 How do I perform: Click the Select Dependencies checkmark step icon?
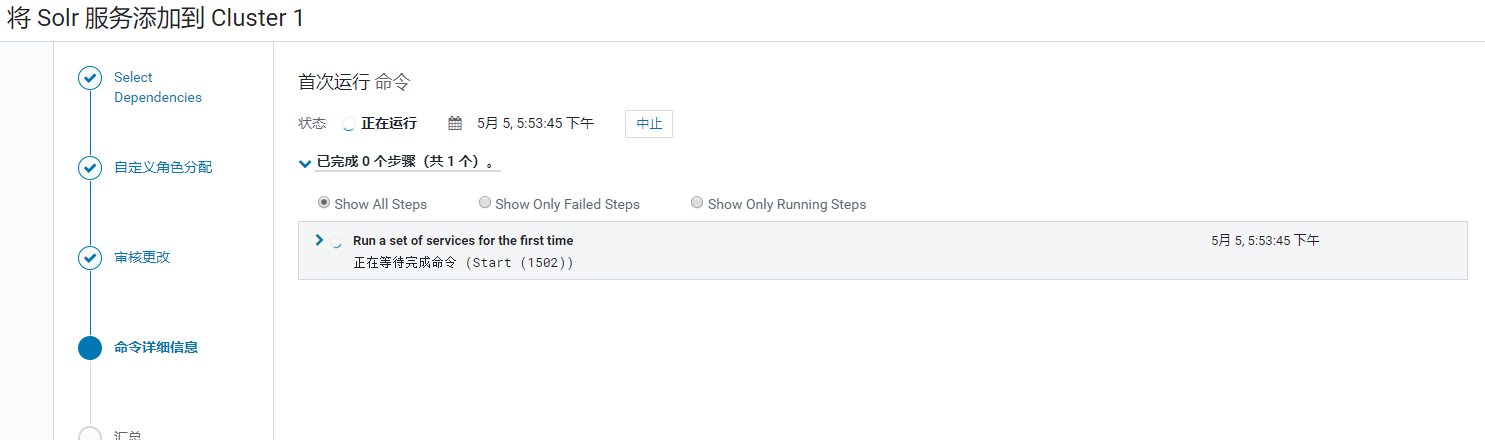(x=90, y=78)
